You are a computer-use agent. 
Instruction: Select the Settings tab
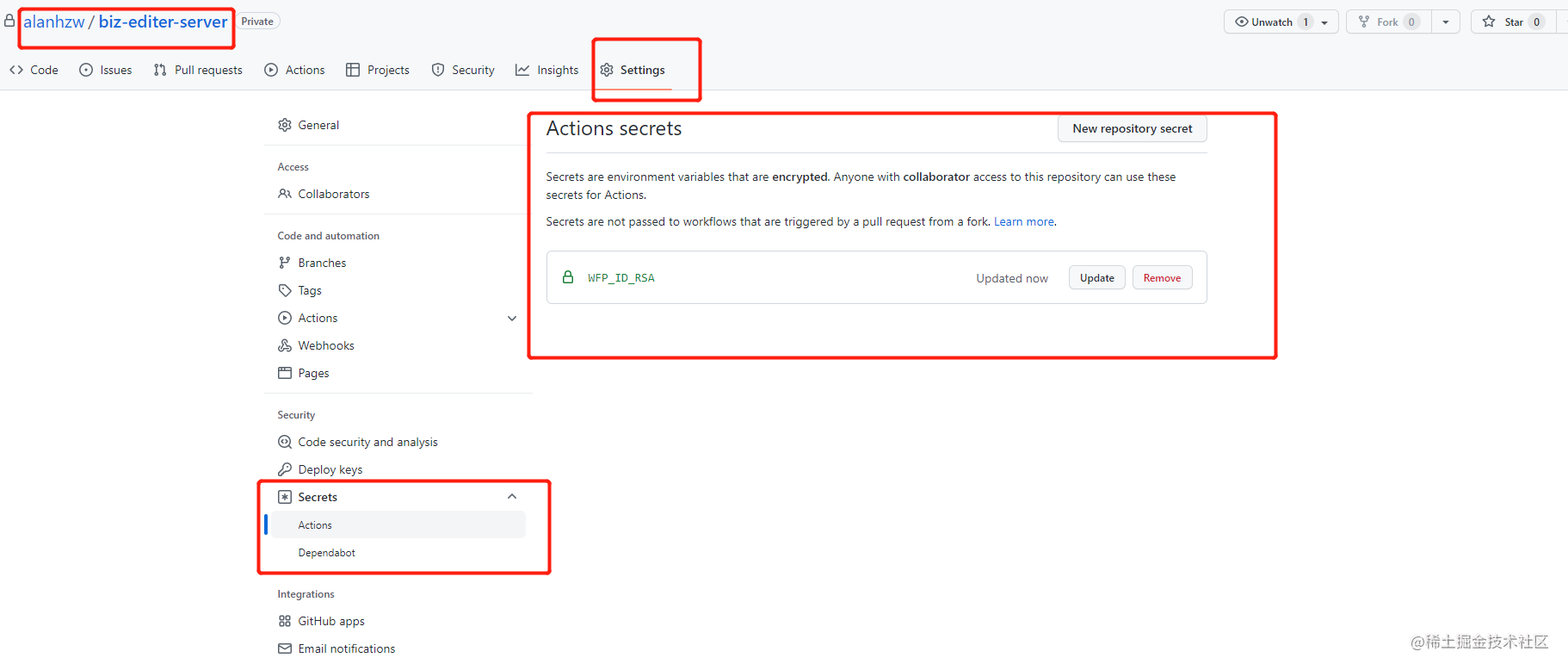(633, 70)
